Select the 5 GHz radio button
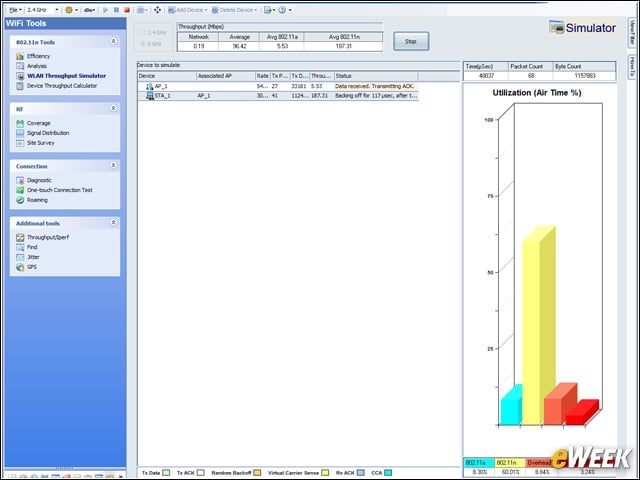 (143, 44)
